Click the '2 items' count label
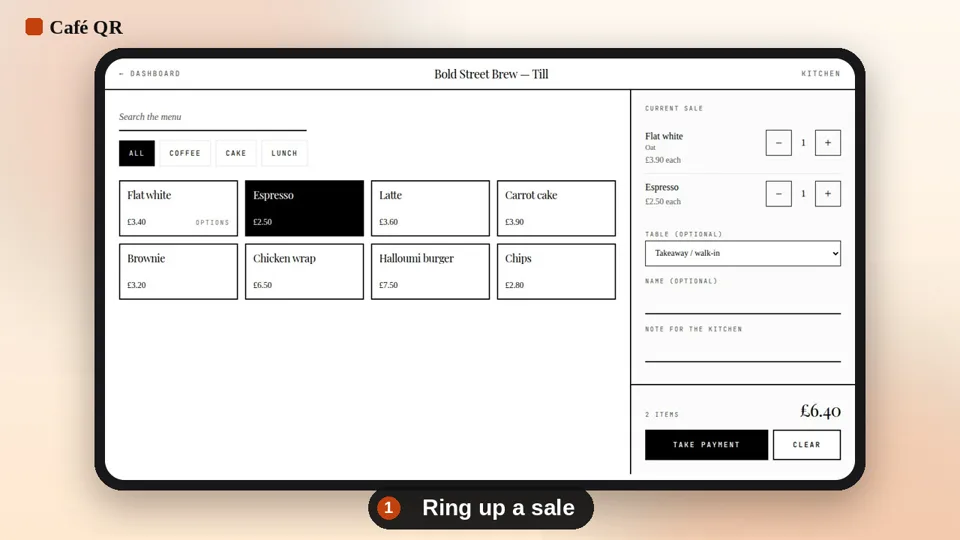Image resolution: width=960 pixels, height=540 pixels. (x=662, y=414)
